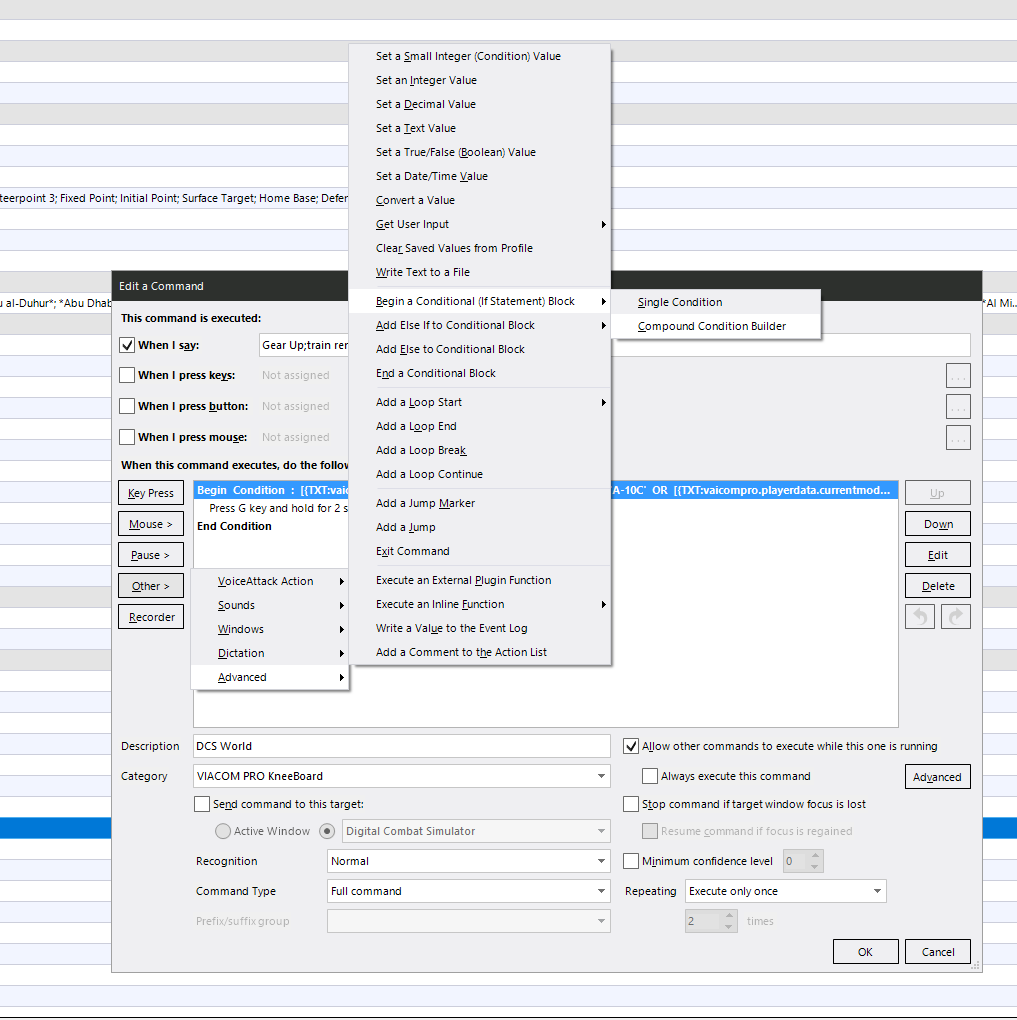The height and width of the screenshot is (1020, 1017).
Task: Click the OK button
Action: 865,952
